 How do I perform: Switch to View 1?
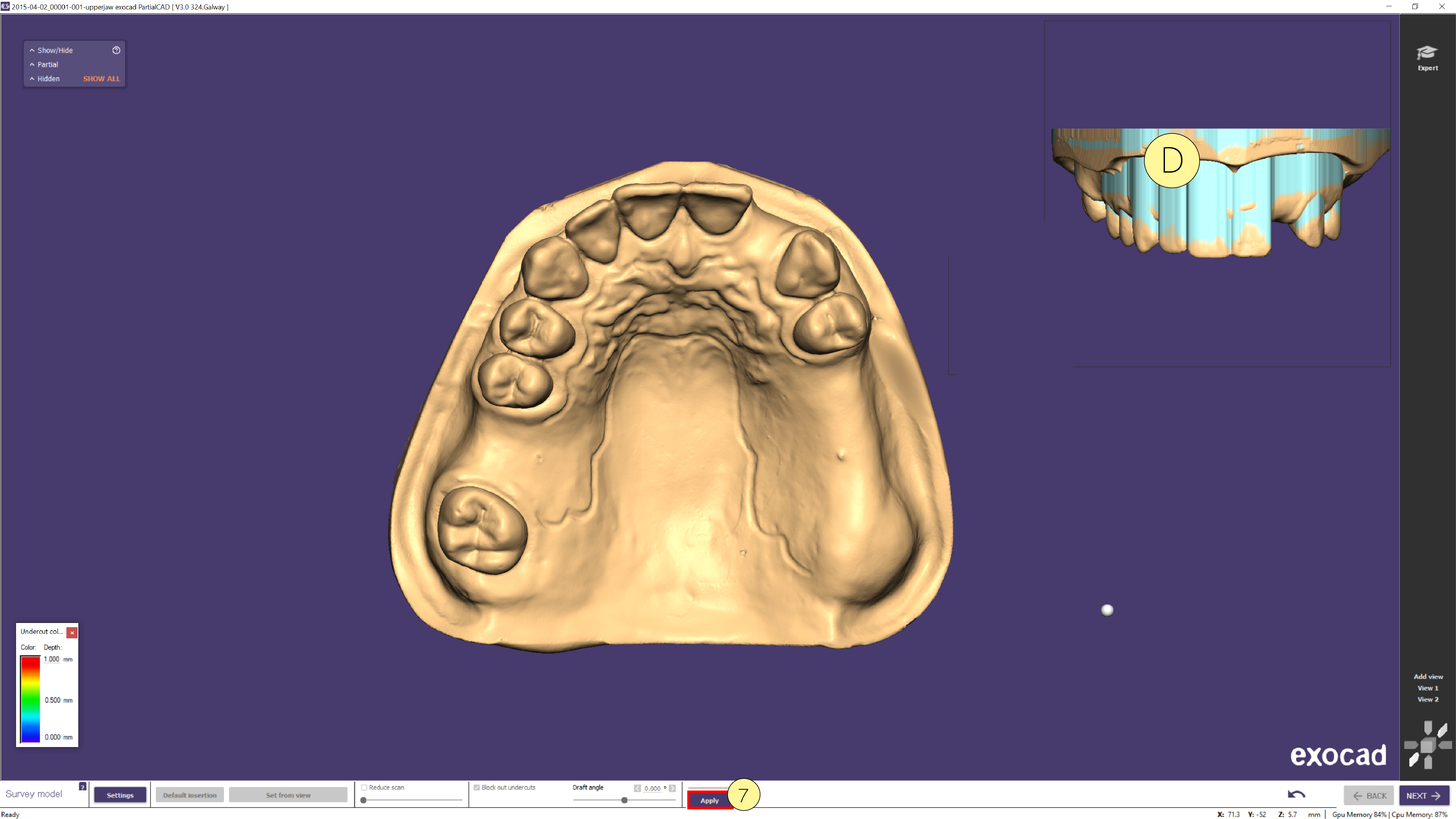coord(1428,688)
